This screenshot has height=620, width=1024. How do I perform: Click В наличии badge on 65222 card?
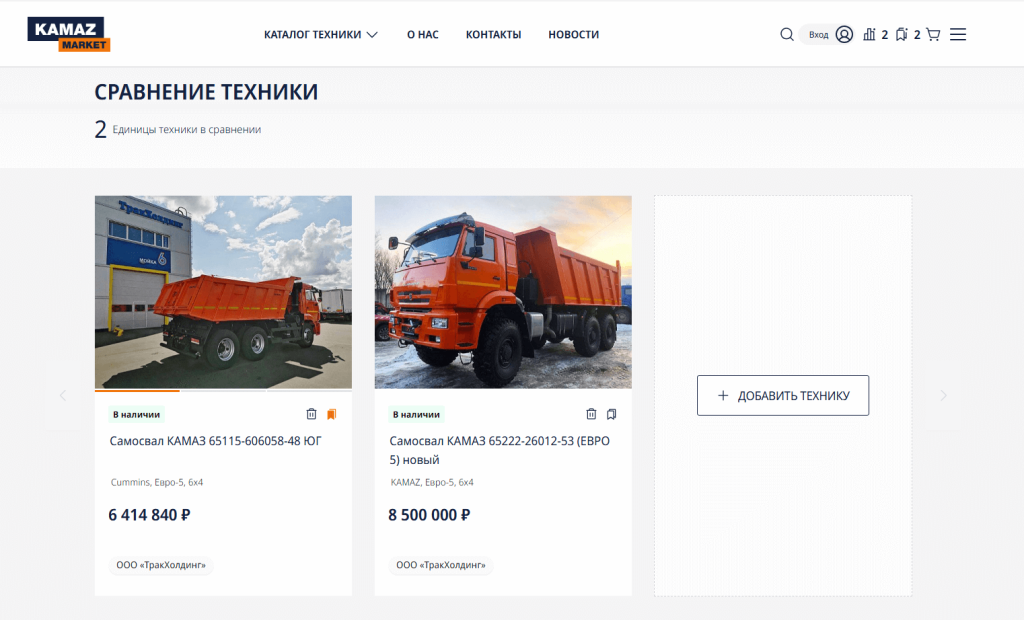coord(416,414)
